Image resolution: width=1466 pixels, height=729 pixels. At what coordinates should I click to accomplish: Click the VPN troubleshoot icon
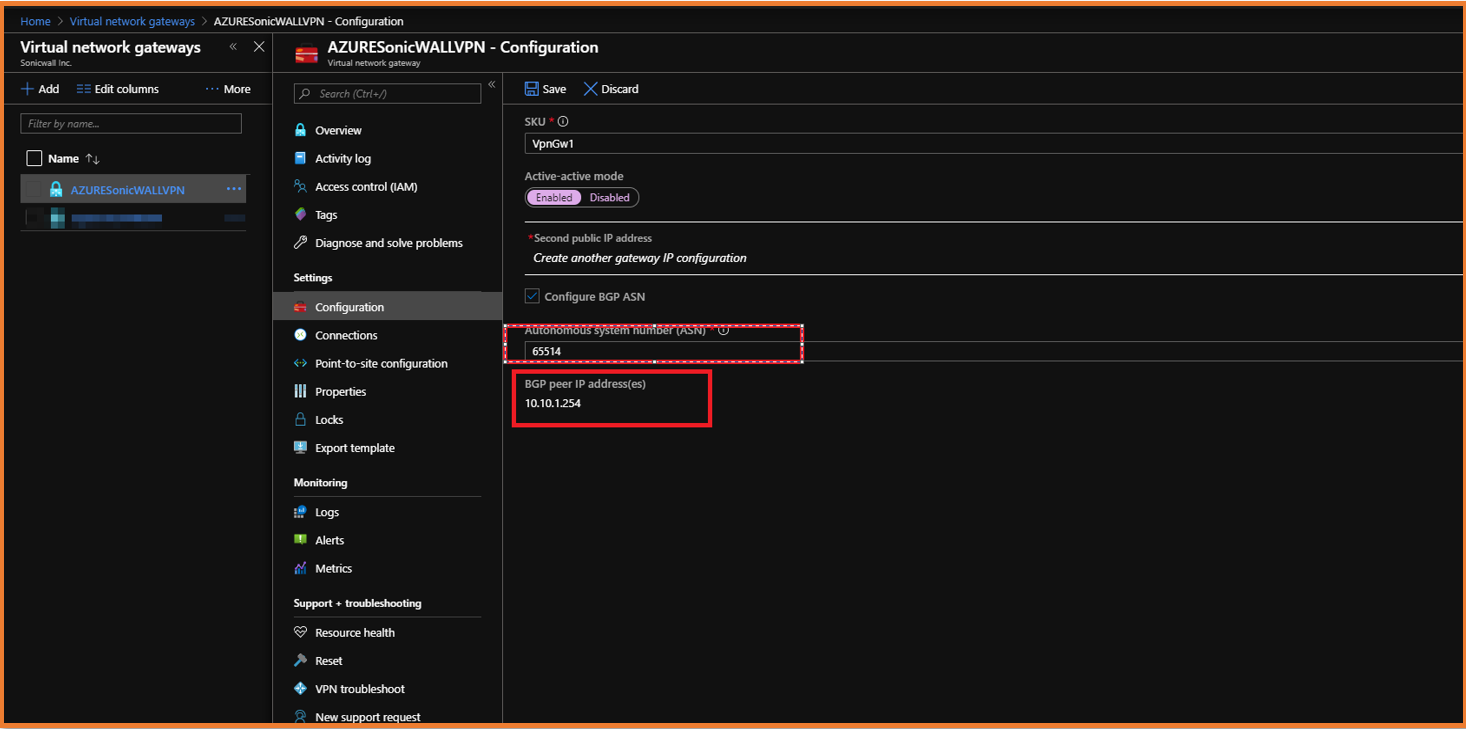300,688
